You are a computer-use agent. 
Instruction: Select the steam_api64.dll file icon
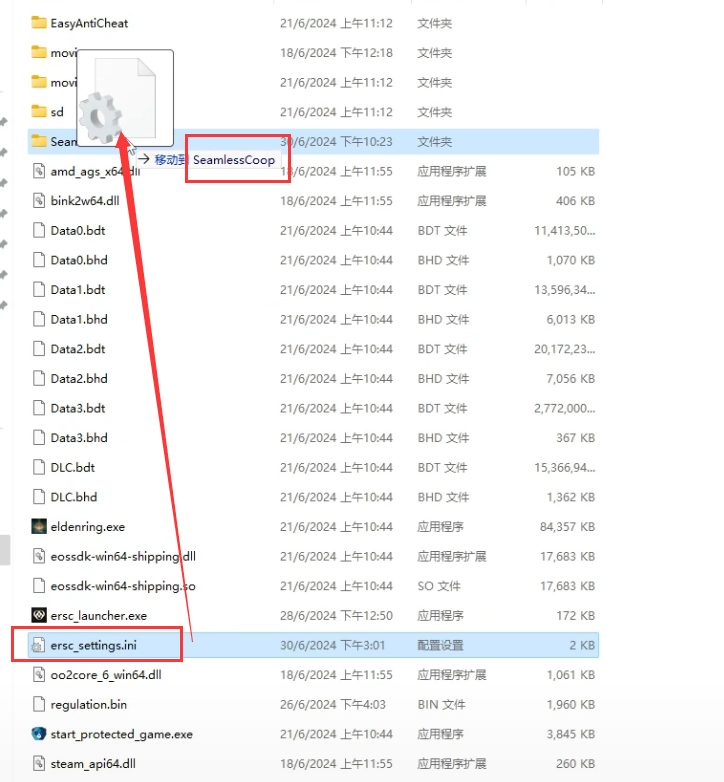point(39,764)
